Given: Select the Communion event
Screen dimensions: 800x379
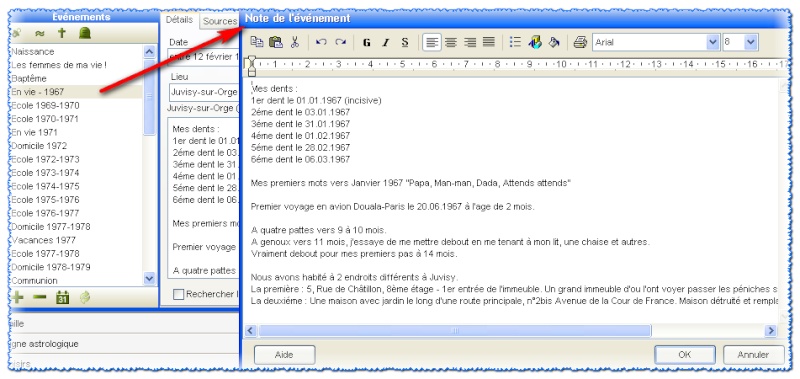Looking at the screenshot, I should click(x=34, y=281).
